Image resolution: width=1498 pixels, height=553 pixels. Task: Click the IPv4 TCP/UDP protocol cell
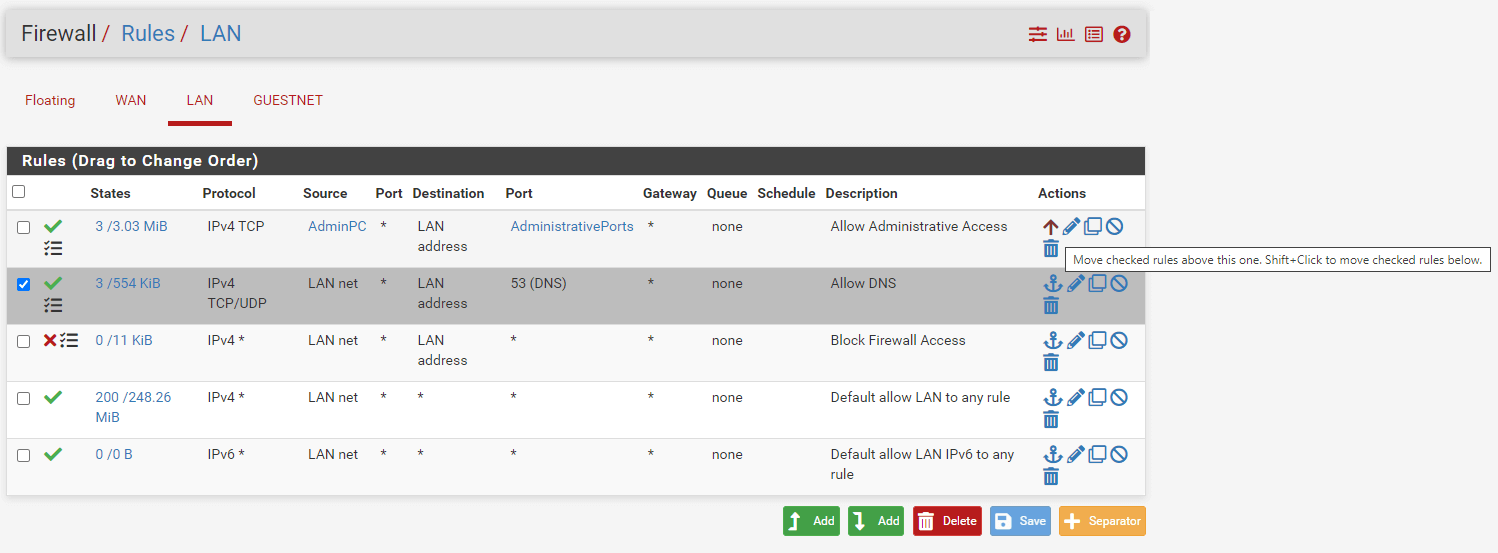[x=237, y=293]
